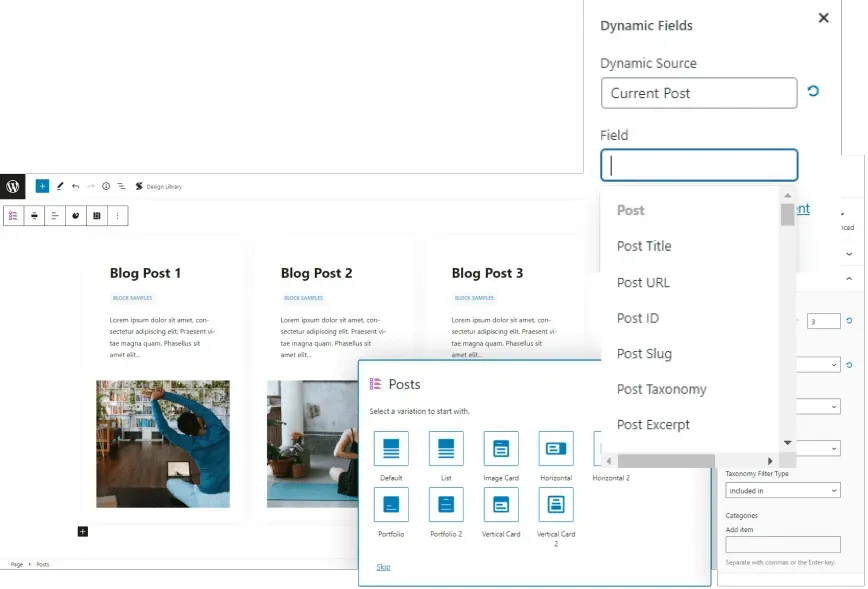This screenshot has height=589, width=868.
Task: Select the pencil edit tool
Action: tap(60, 187)
